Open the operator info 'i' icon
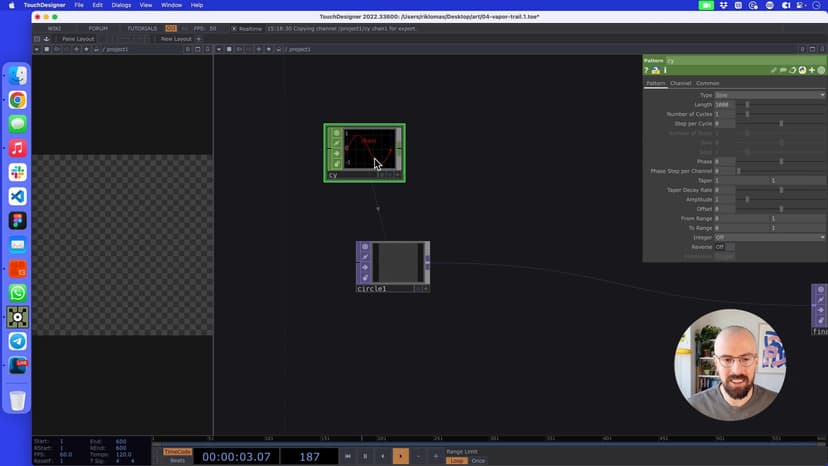This screenshot has width=828, height=466. coord(665,71)
